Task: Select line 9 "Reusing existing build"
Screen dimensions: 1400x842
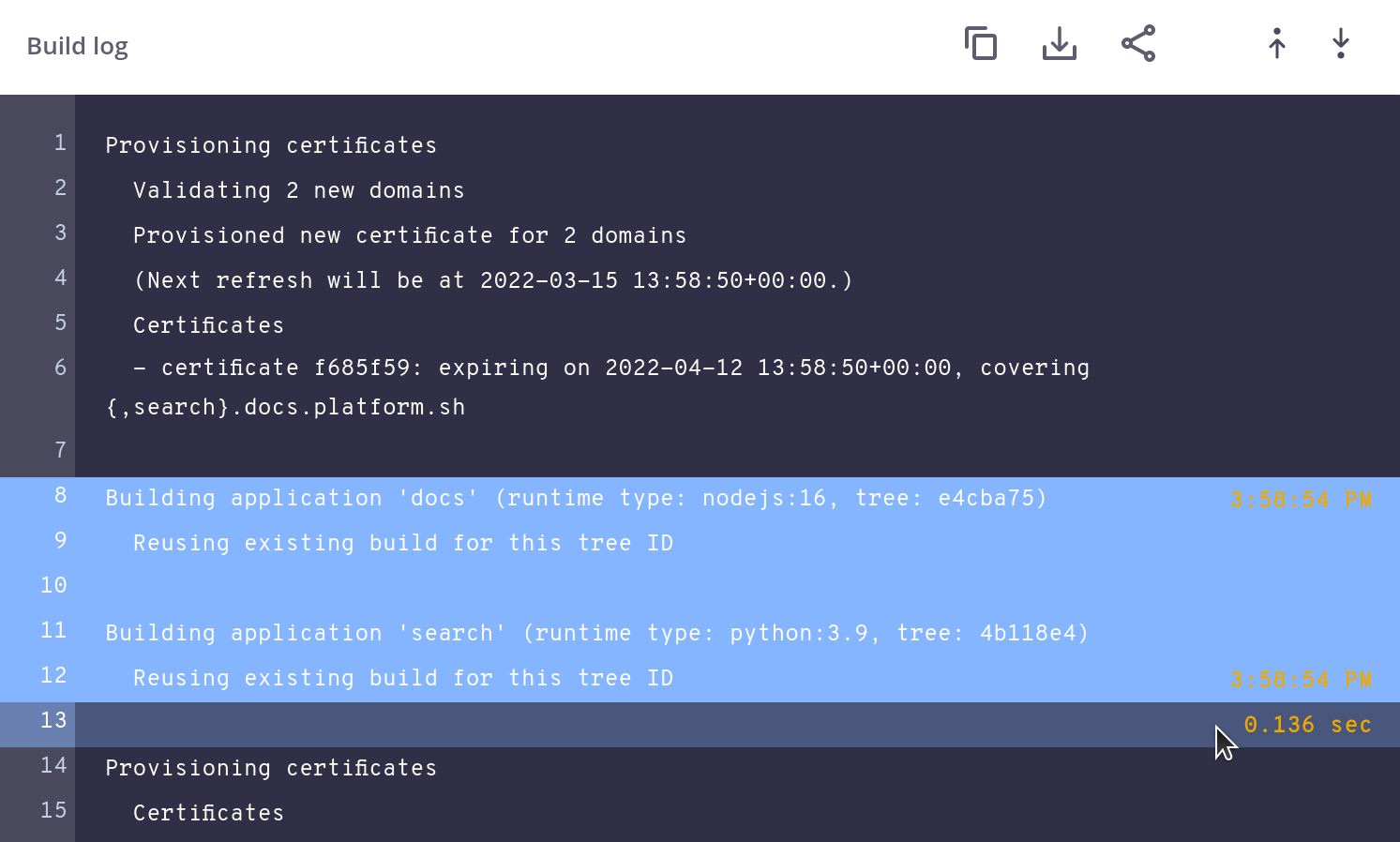Action: tap(403, 543)
